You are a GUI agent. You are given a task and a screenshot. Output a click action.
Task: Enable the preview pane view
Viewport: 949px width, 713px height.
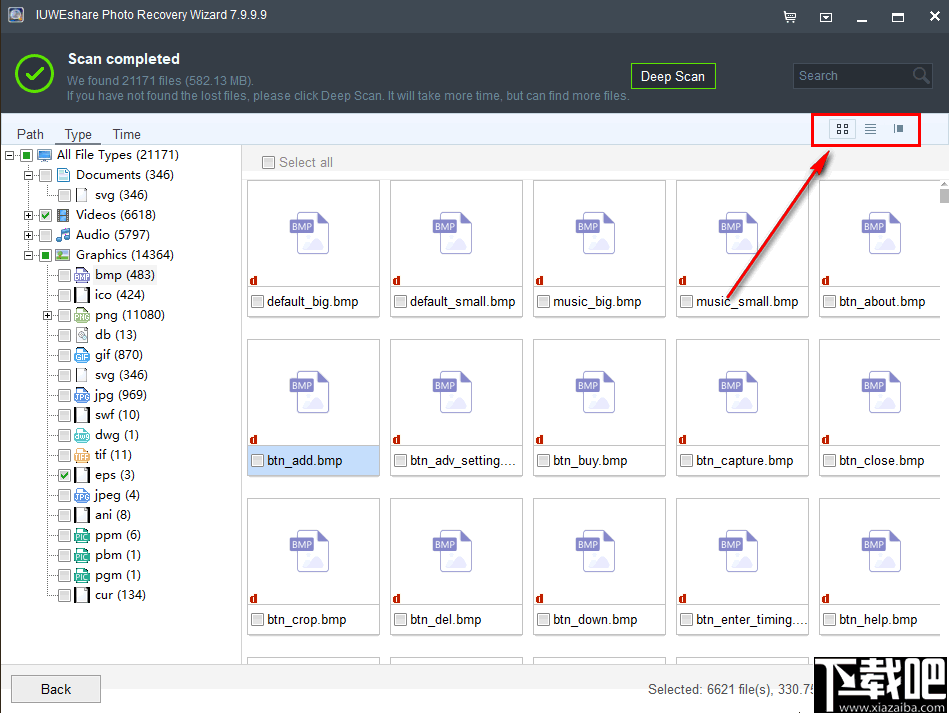[x=897, y=129]
